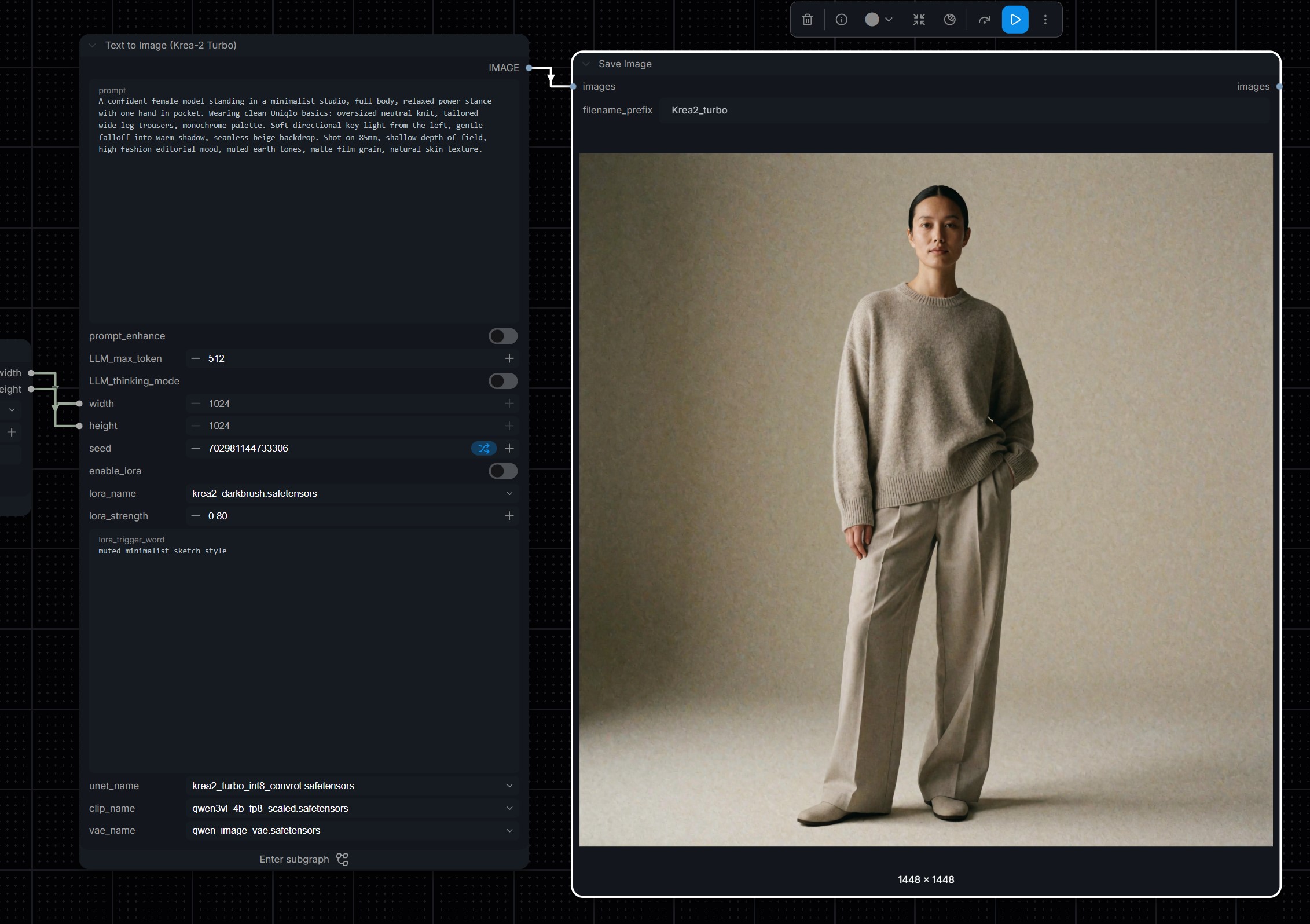This screenshot has width=1310, height=924.
Task: Decrease the seed value
Action: click(196, 448)
